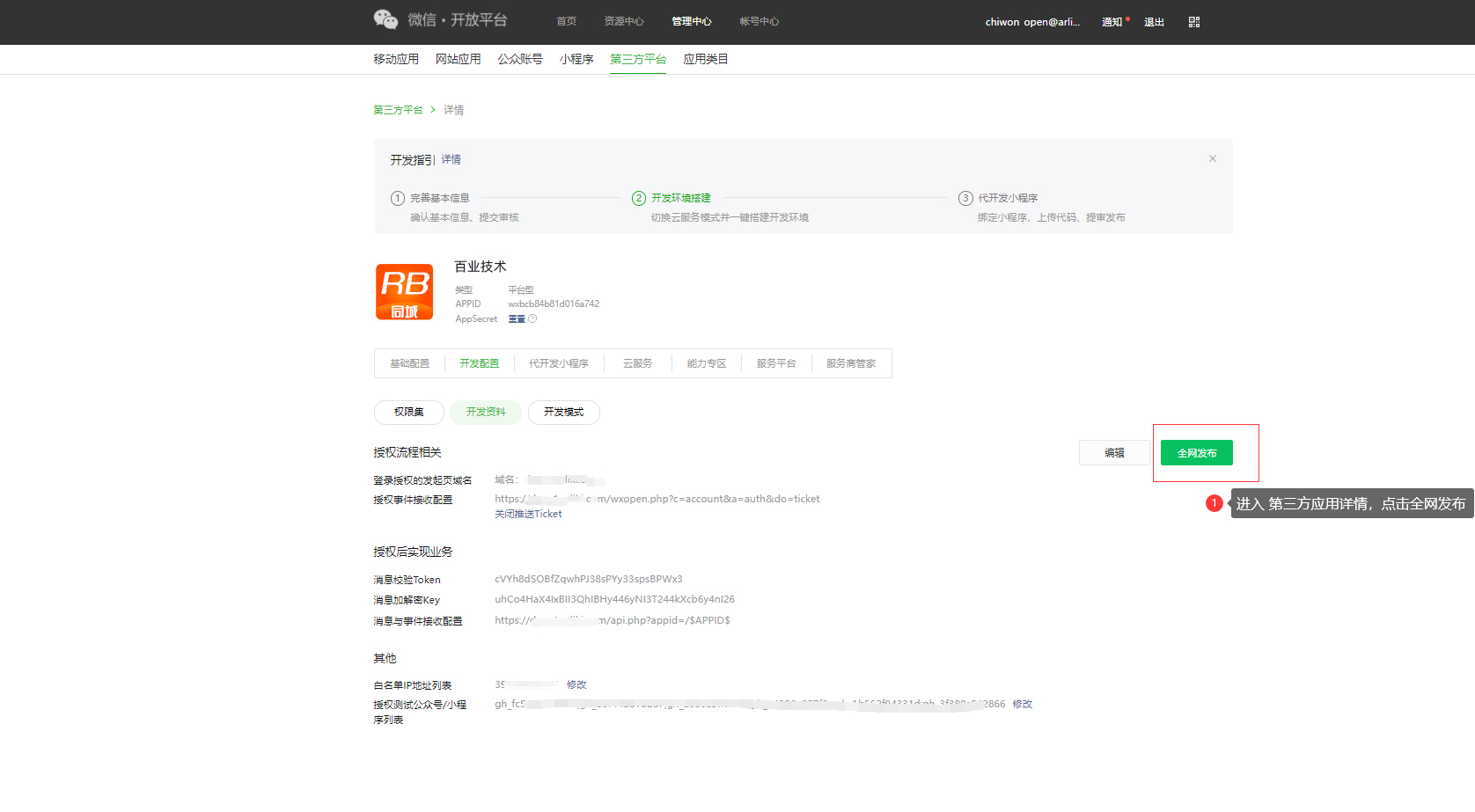This screenshot has width=1475, height=812.
Task: Click the green 全网发布 button
Action: point(1196,453)
